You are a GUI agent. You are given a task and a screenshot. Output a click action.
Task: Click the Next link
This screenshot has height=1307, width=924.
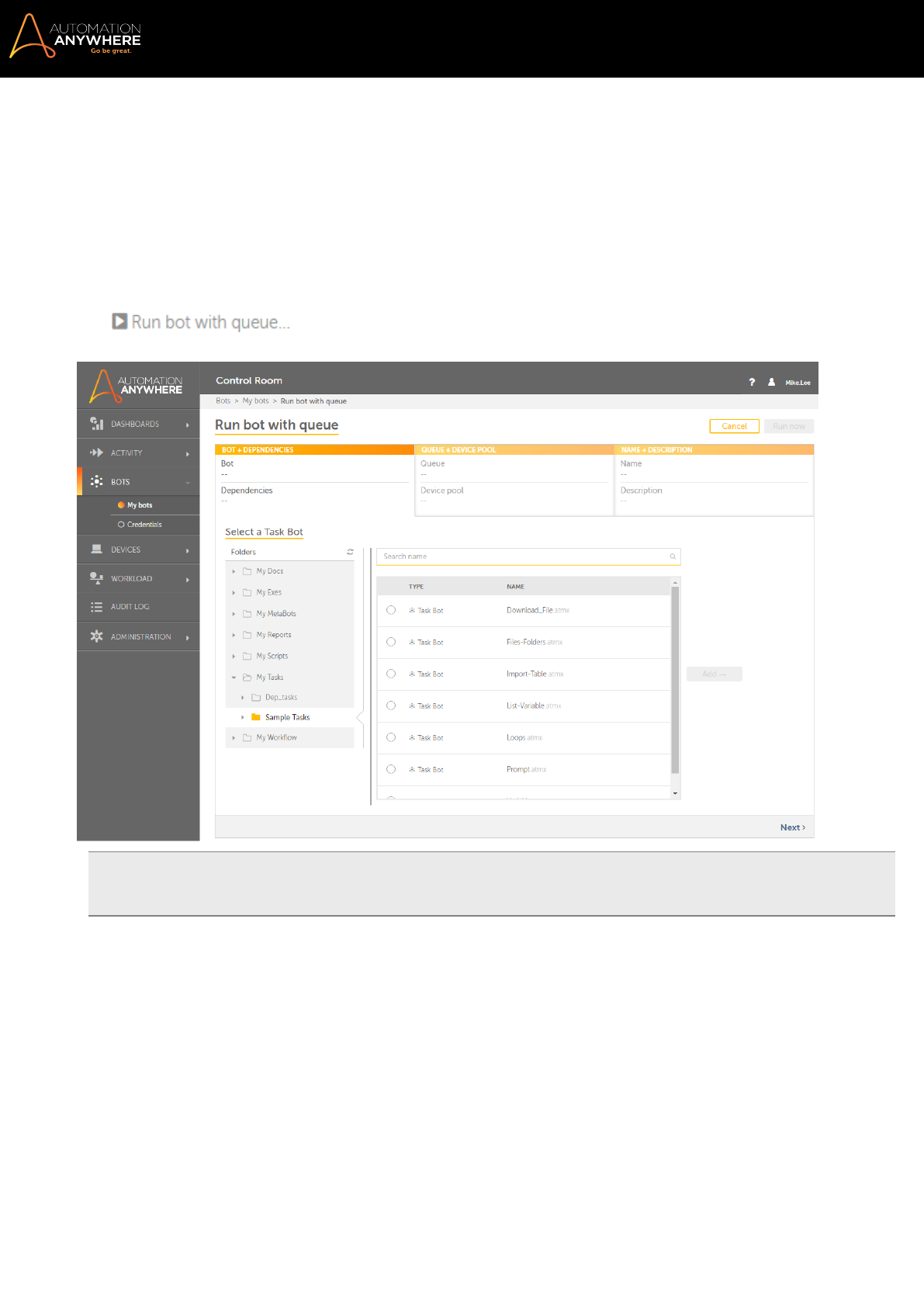tap(793, 827)
